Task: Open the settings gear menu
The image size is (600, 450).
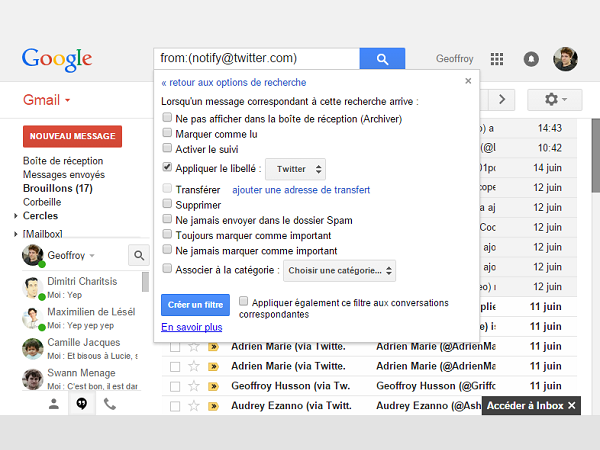Action: [555, 99]
